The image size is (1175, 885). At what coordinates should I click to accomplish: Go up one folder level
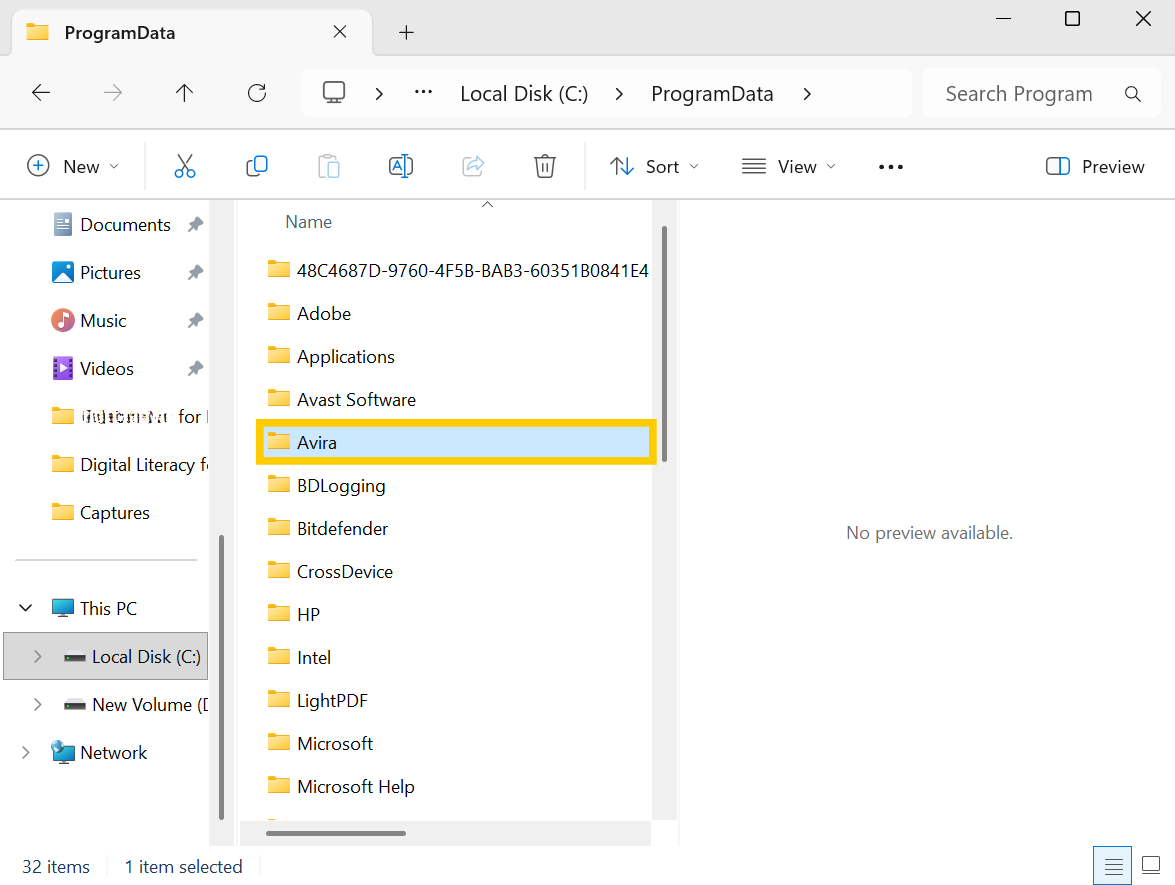(184, 92)
